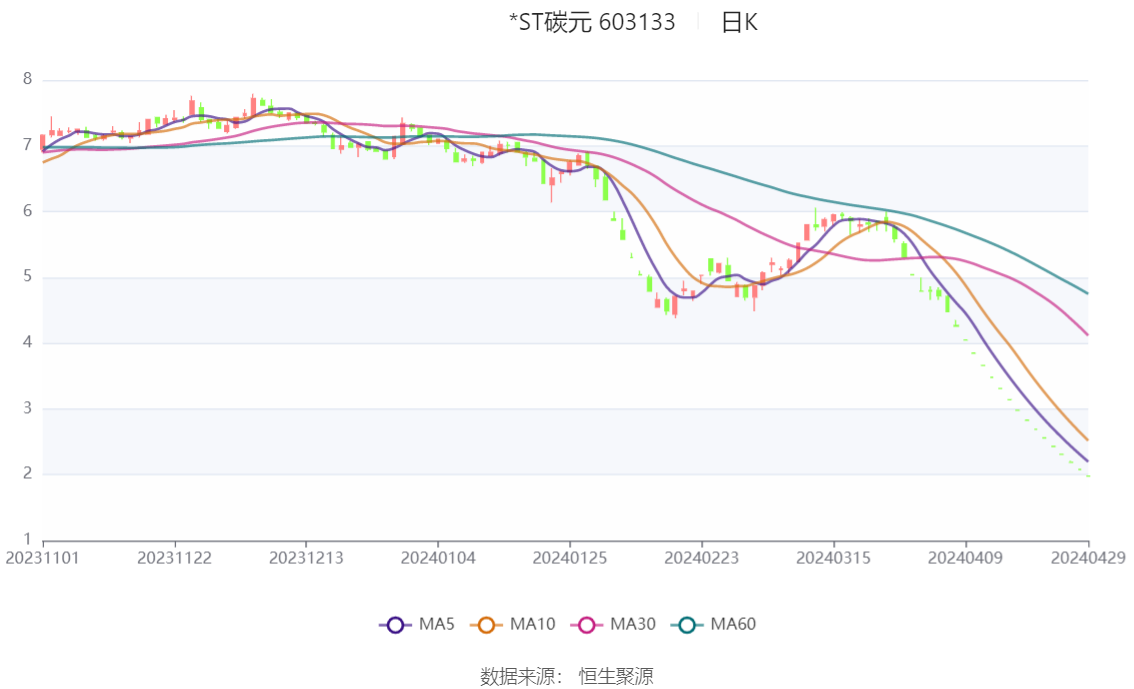Click y-axis value 4
The width and height of the screenshot is (1134, 689).
27,342
